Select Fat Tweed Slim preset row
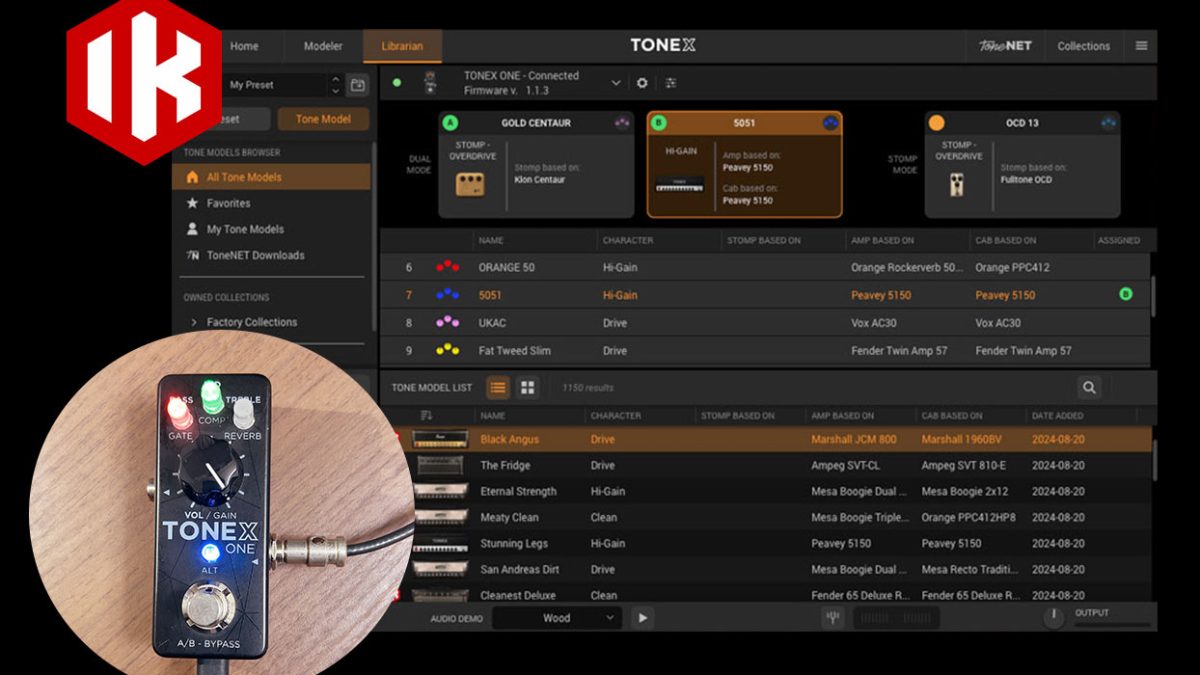 pyautogui.click(x=765, y=350)
